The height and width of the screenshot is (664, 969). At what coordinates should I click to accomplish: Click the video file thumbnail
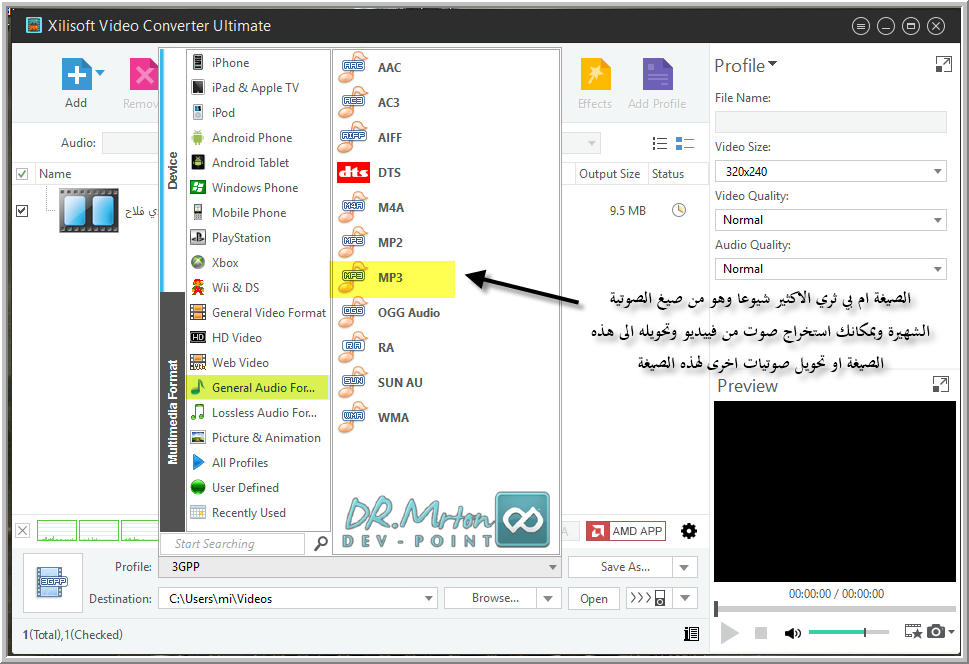click(89, 210)
